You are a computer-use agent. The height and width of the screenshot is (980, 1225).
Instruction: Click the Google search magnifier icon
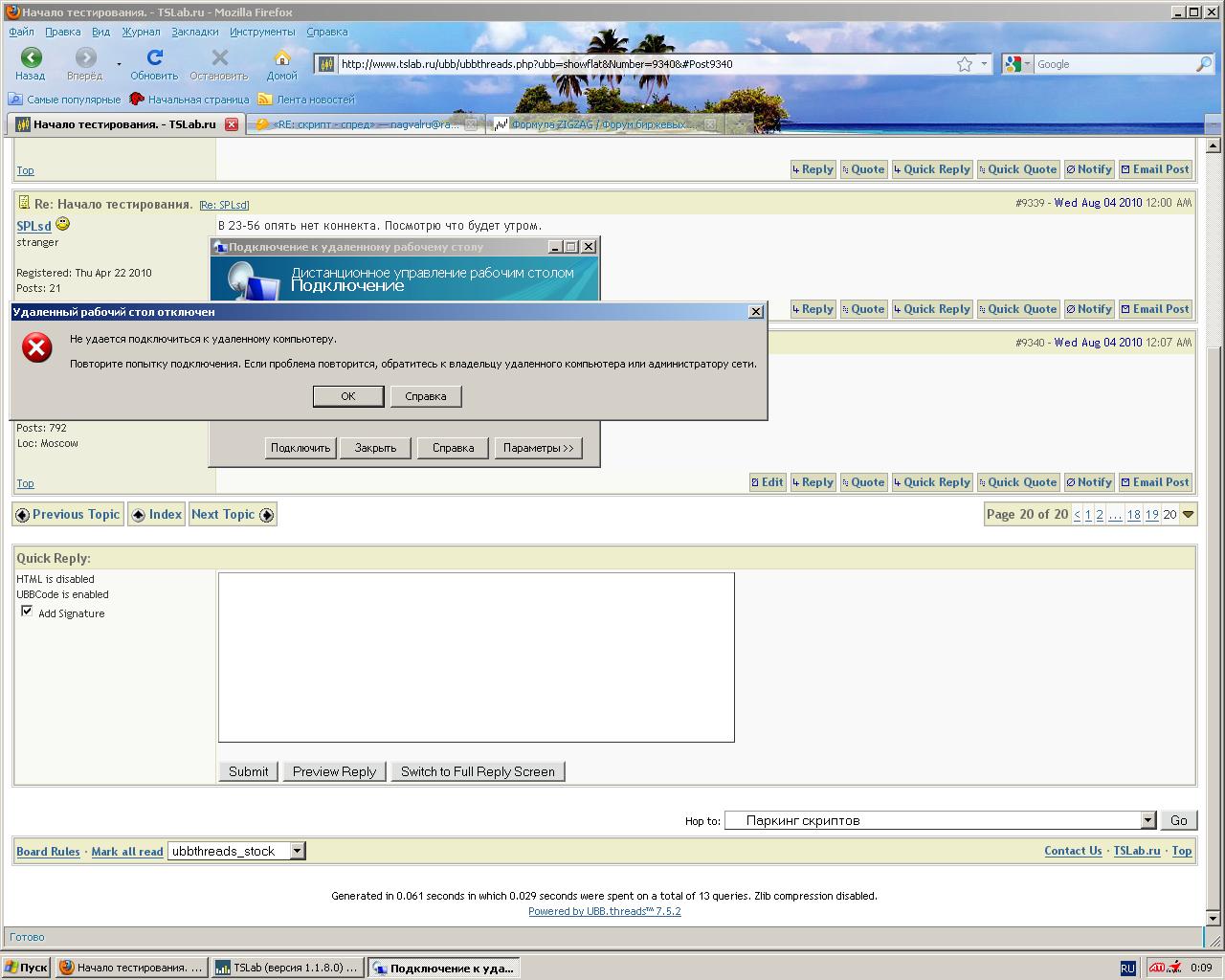click(x=1204, y=64)
